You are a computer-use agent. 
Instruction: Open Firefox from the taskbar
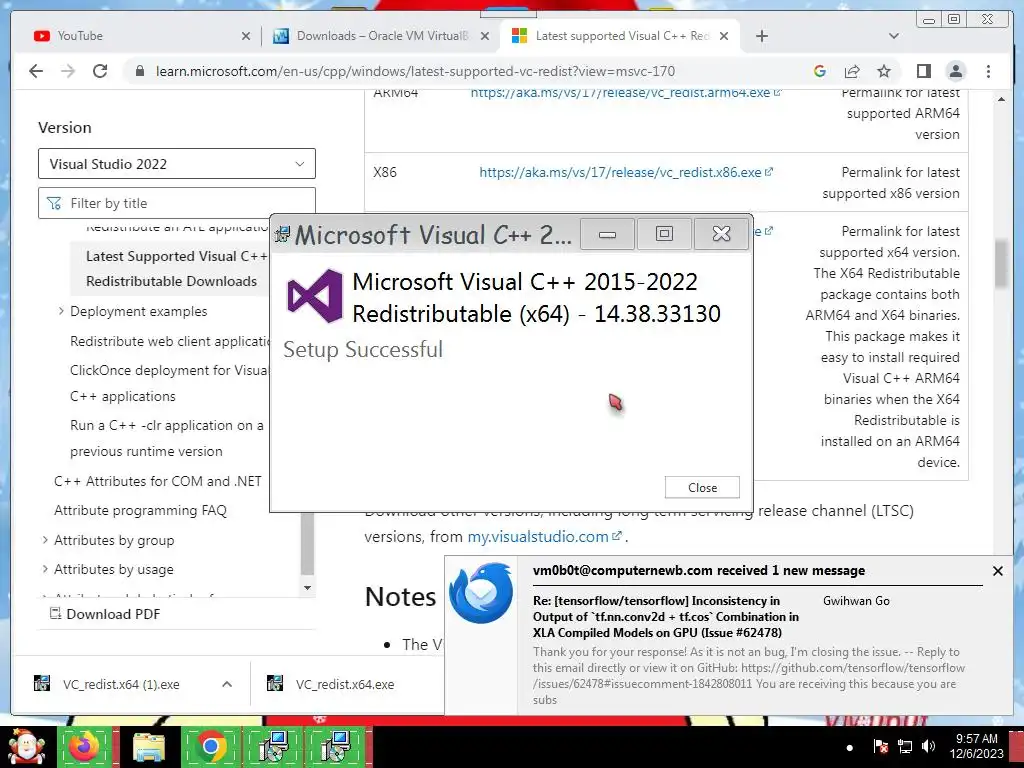click(x=84, y=746)
